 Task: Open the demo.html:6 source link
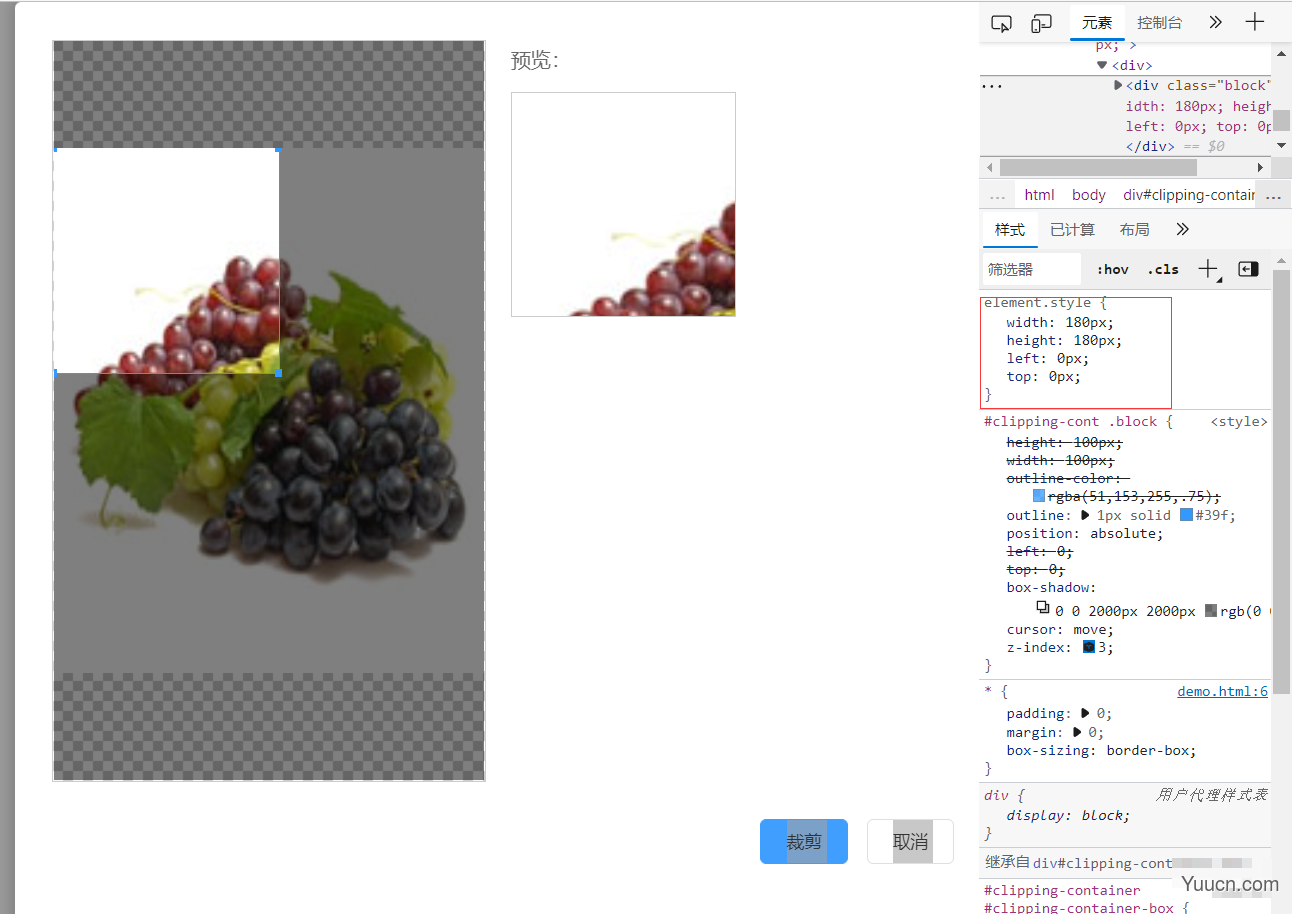tap(1222, 691)
